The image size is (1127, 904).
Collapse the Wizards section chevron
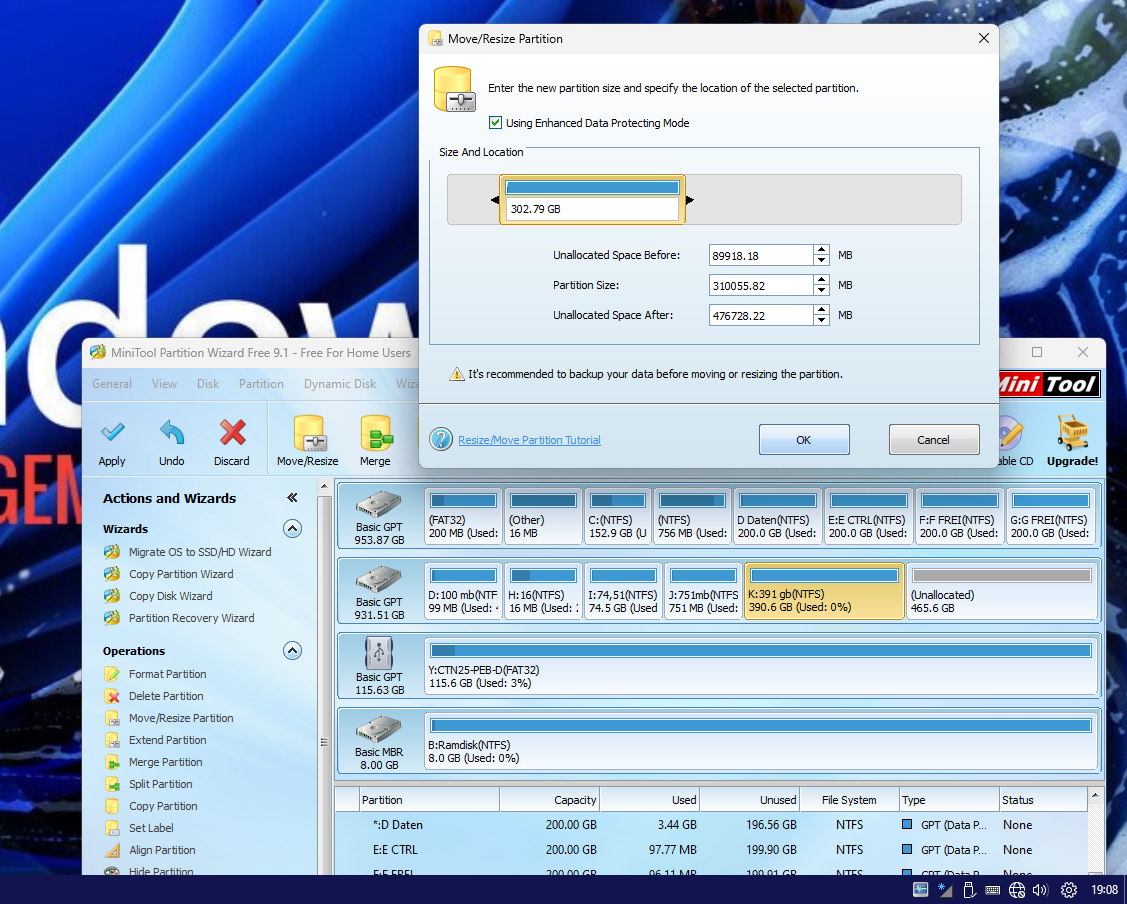292,529
